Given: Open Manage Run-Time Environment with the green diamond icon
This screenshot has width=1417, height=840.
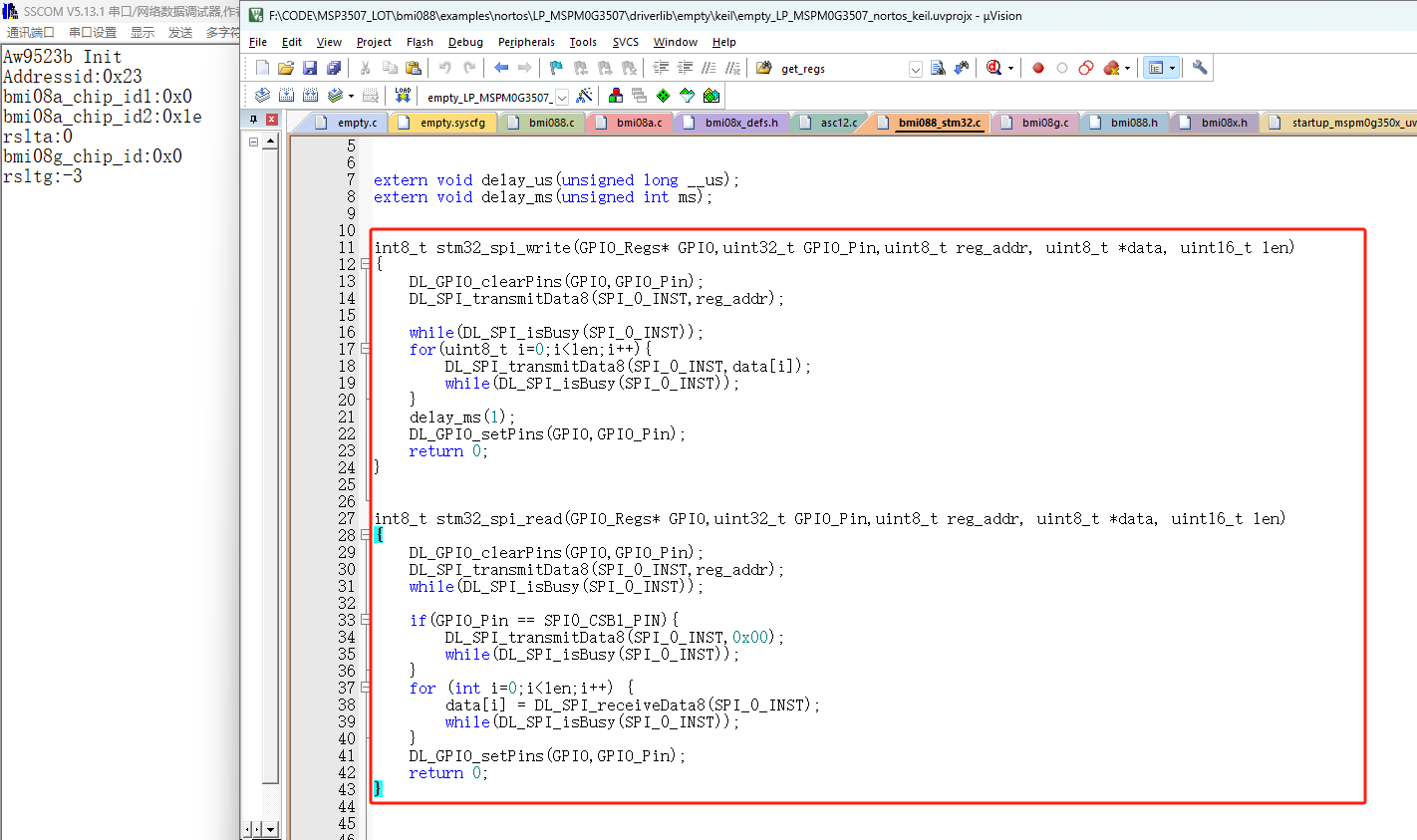Looking at the screenshot, I should tap(663, 96).
